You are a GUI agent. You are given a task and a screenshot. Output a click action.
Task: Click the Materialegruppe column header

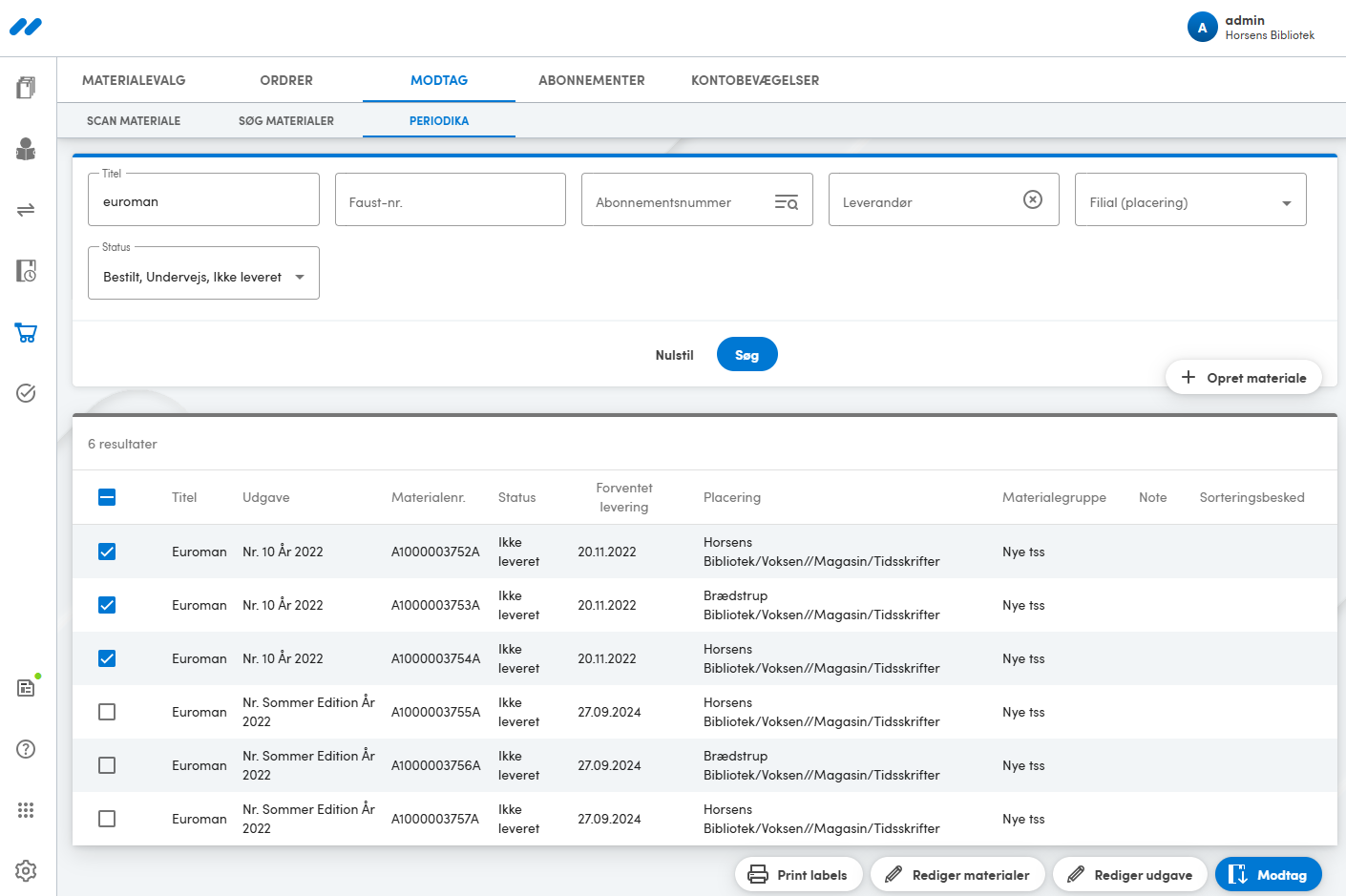[x=1055, y=497]
